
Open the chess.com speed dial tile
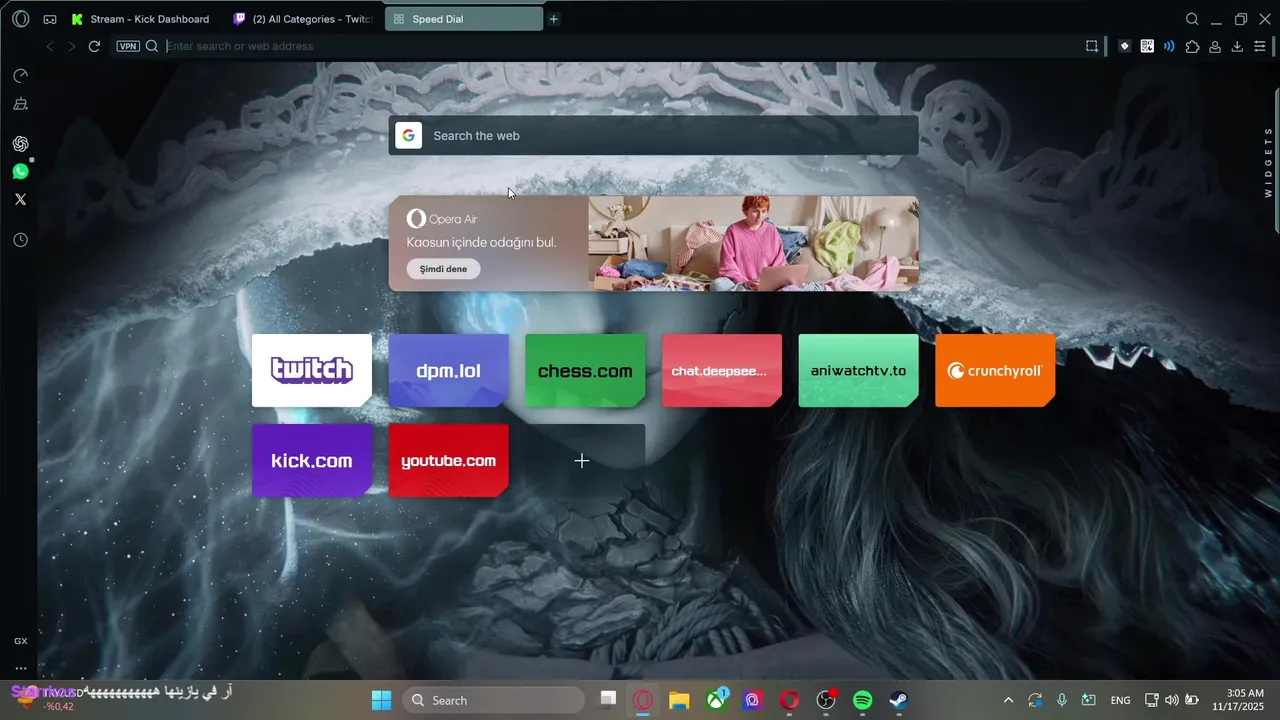coord(585,370)
